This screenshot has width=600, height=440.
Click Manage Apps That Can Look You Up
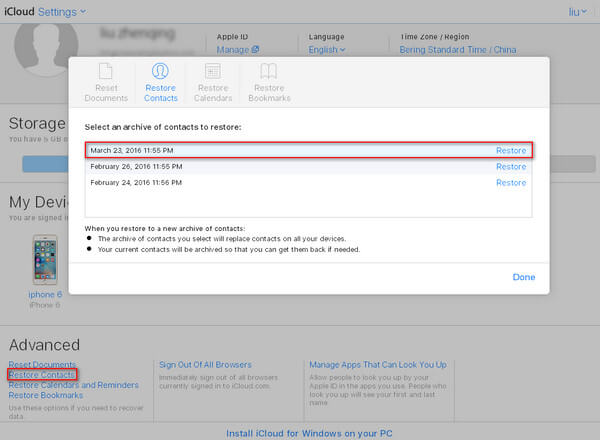coord(378,365)
